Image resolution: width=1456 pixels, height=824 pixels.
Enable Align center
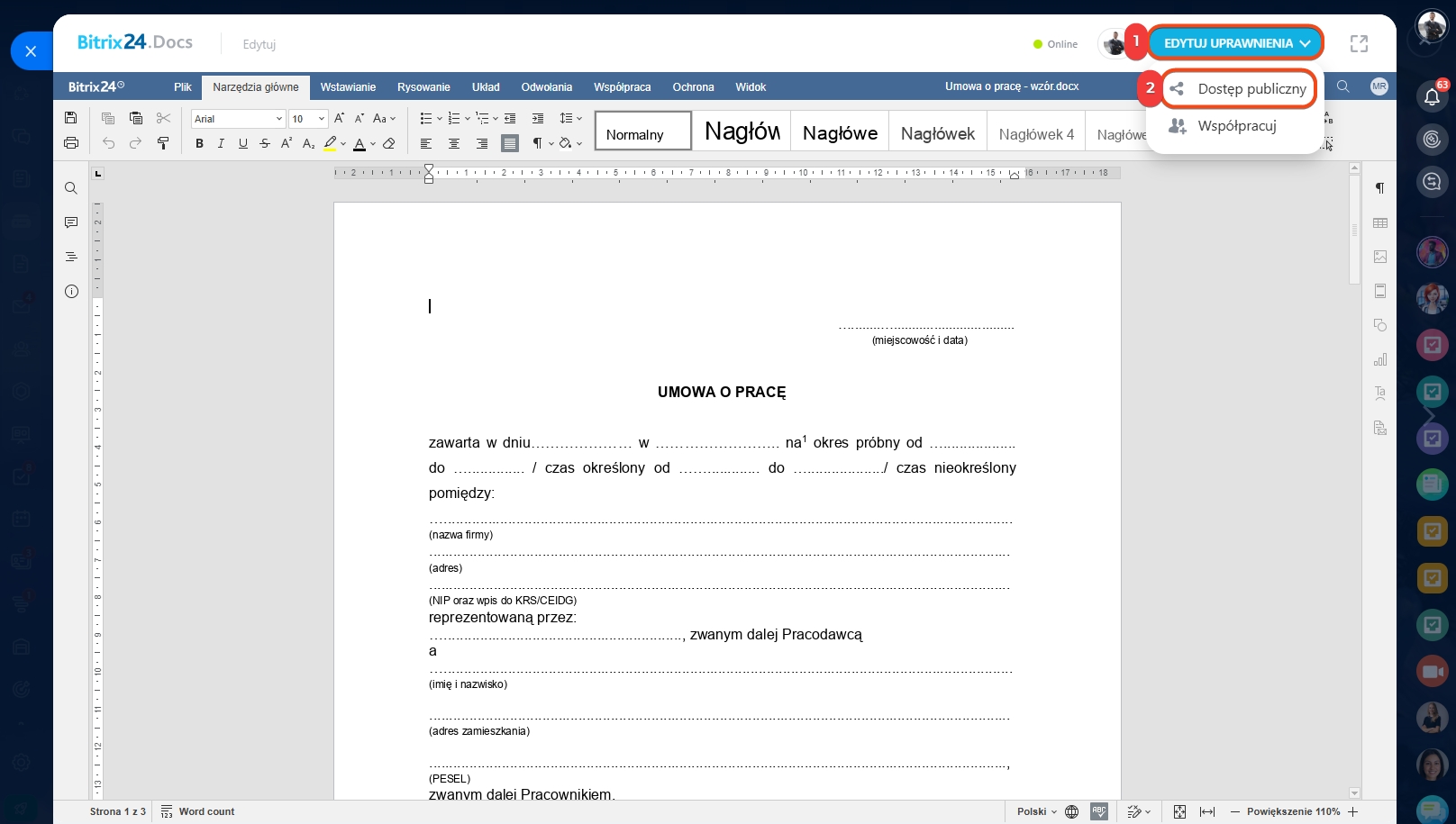click(454, 143)
